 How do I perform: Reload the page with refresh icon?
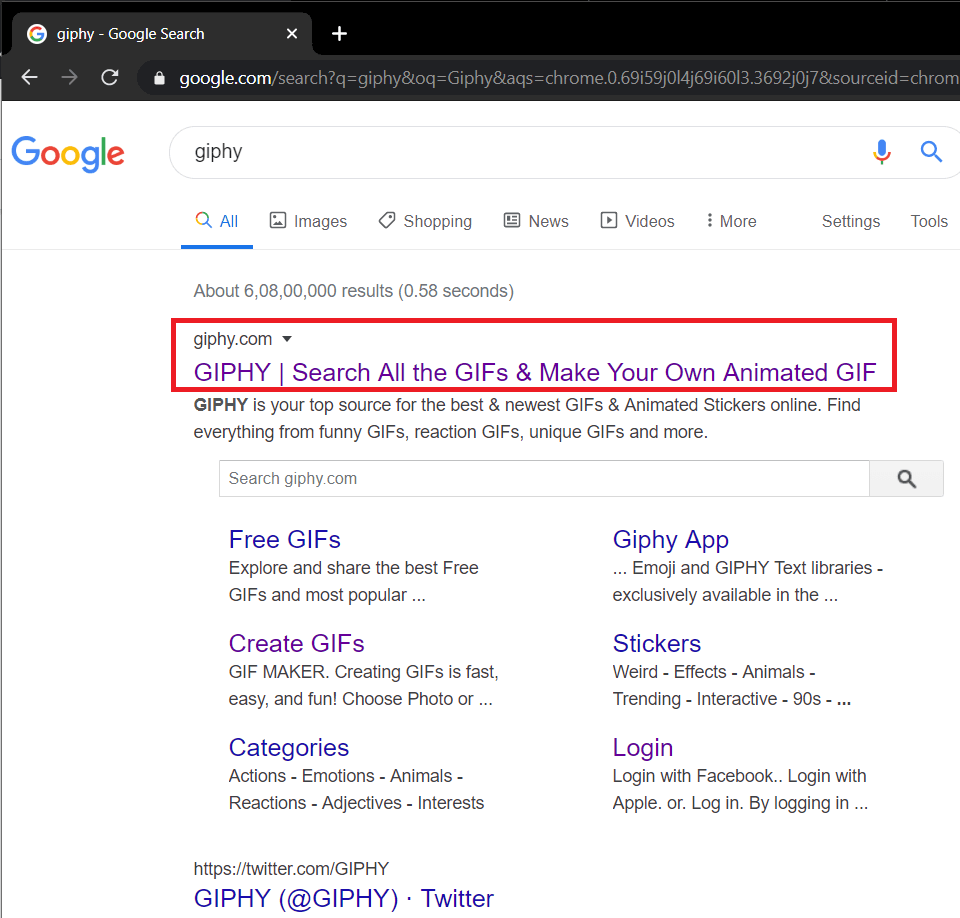(x=110, y=78)
